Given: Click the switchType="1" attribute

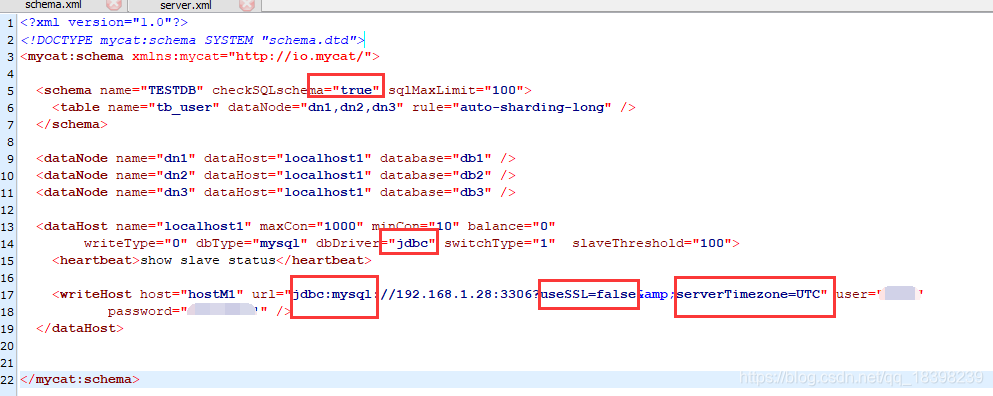Looking at the screenshot, I should 500,243.
